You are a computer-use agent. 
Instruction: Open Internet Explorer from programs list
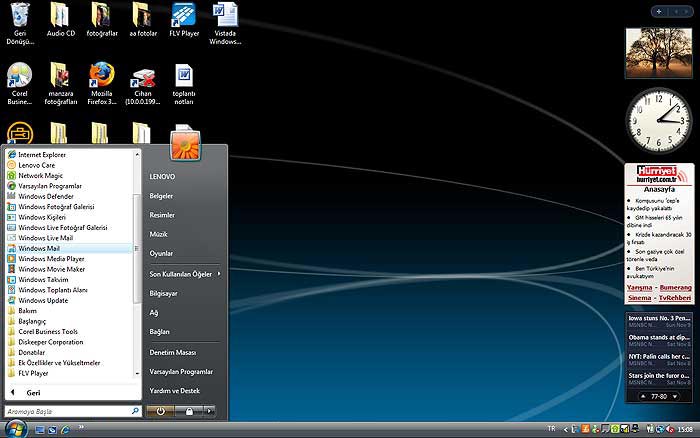pos(42,154)
